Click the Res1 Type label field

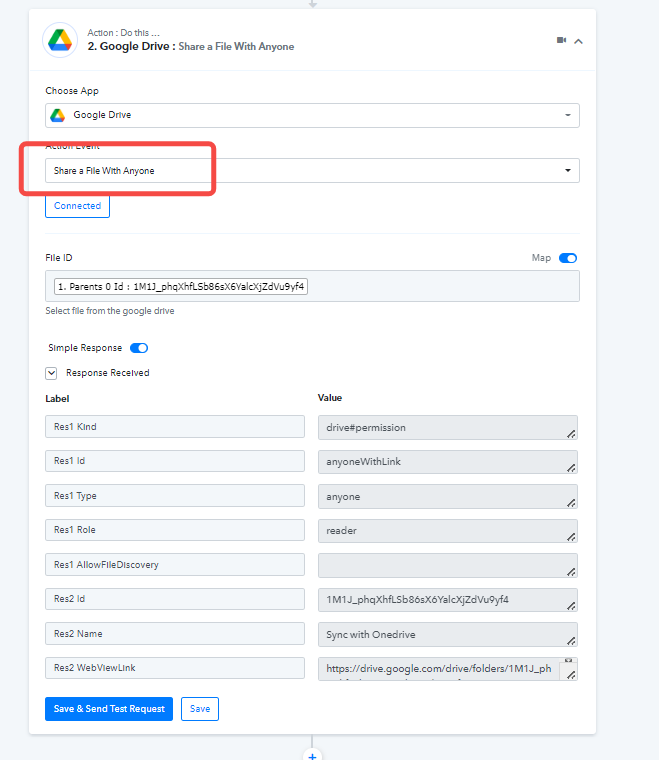175,495
